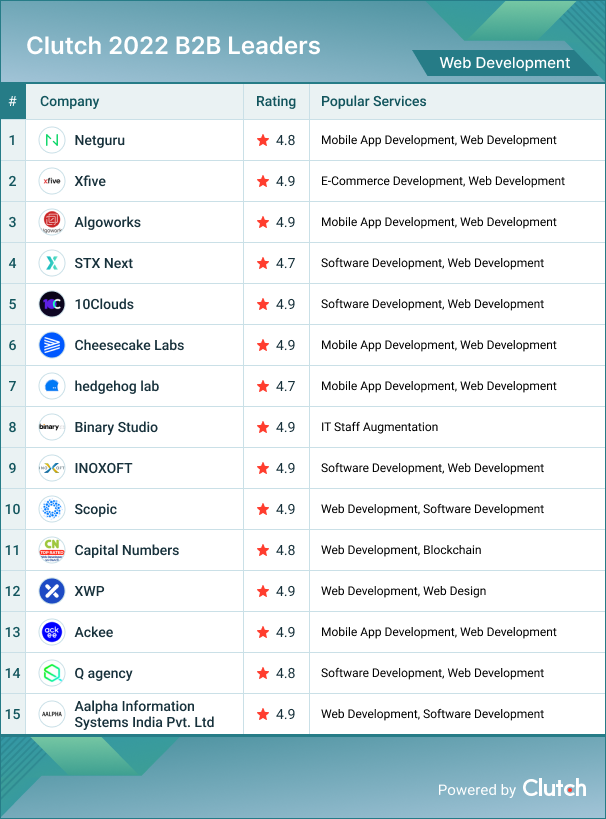Click the Netguru company name

100,140
